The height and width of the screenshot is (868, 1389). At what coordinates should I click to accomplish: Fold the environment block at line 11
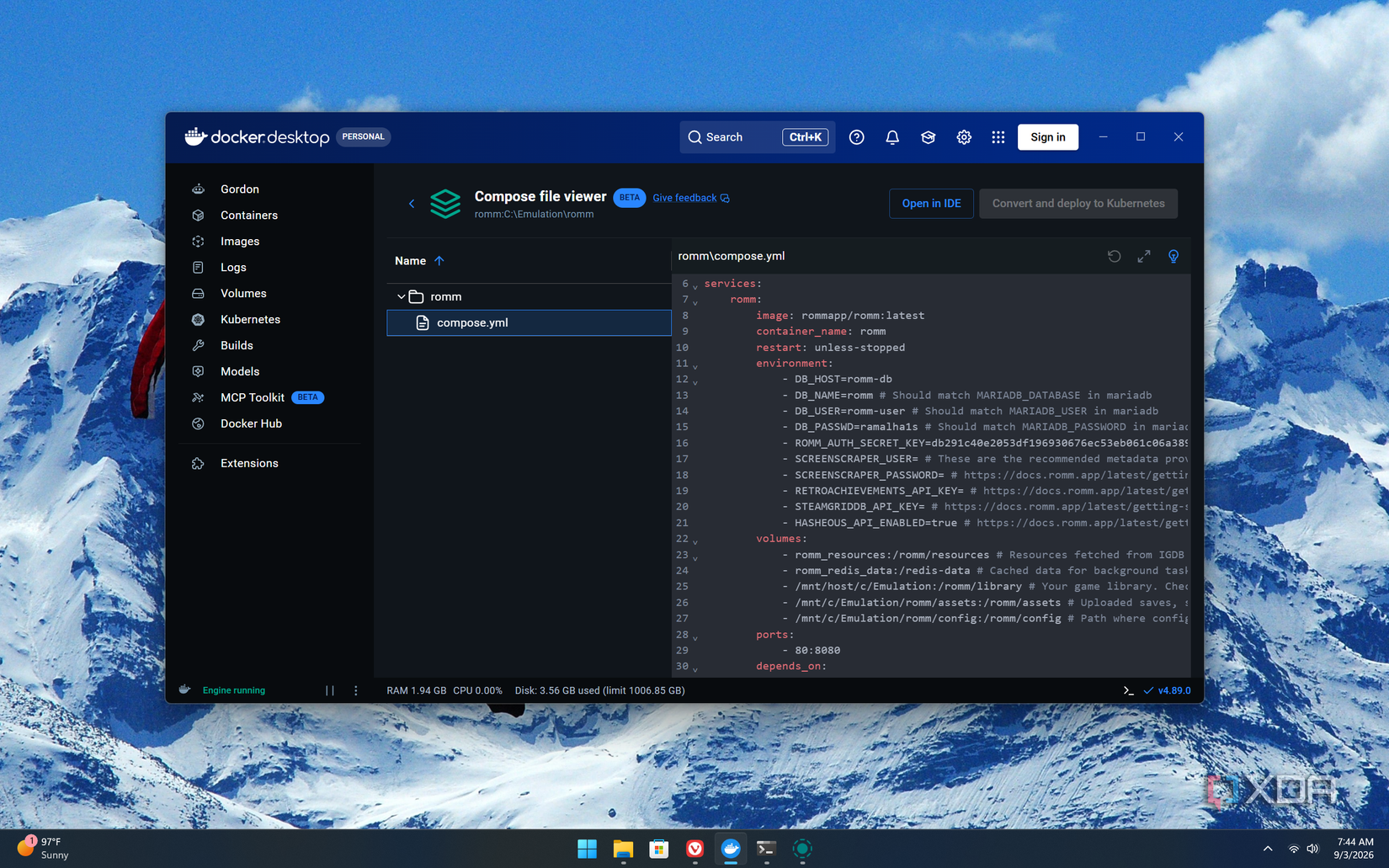[695, 366]
